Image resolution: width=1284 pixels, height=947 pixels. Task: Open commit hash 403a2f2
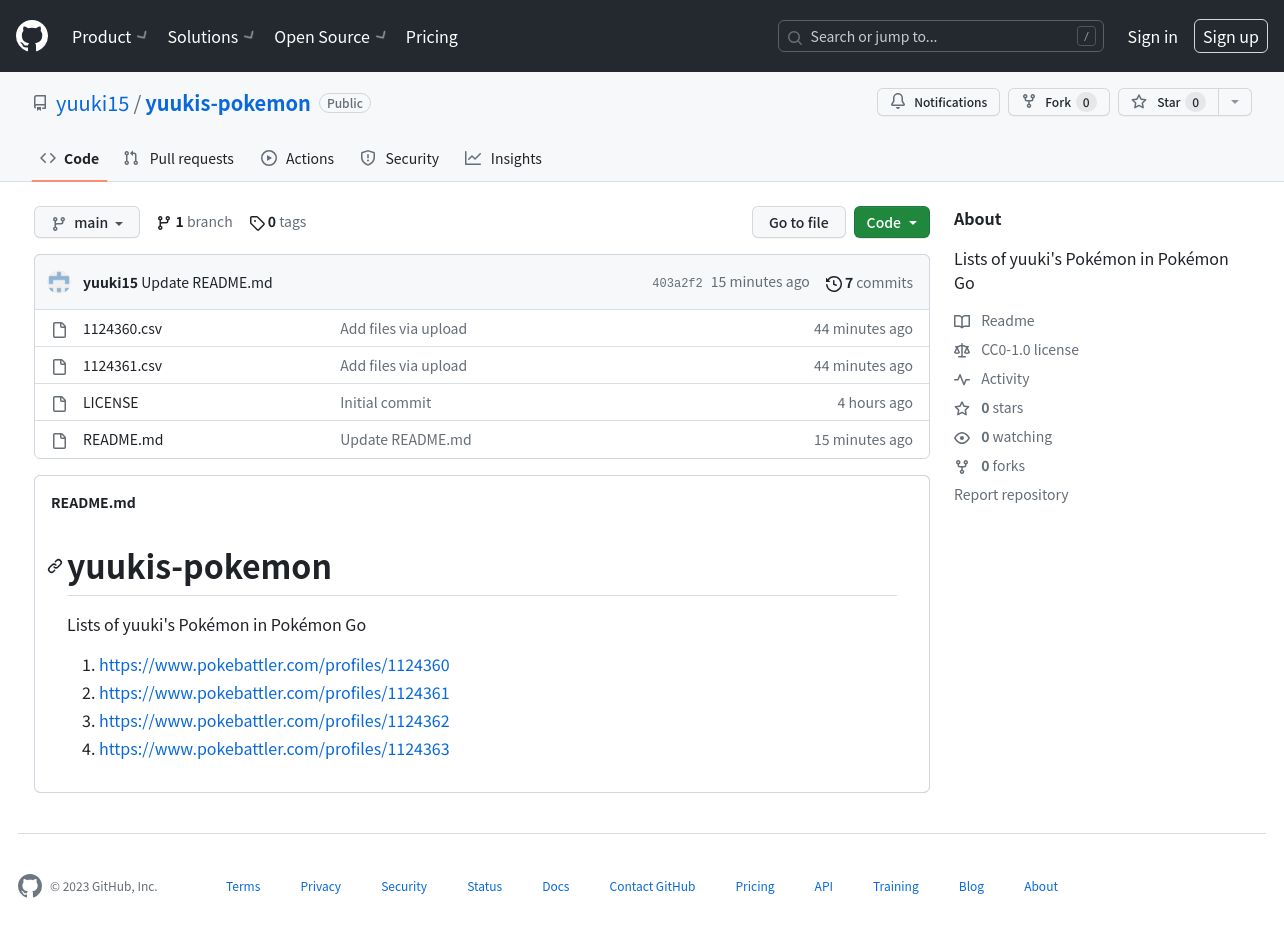click(x=677, y=283)
